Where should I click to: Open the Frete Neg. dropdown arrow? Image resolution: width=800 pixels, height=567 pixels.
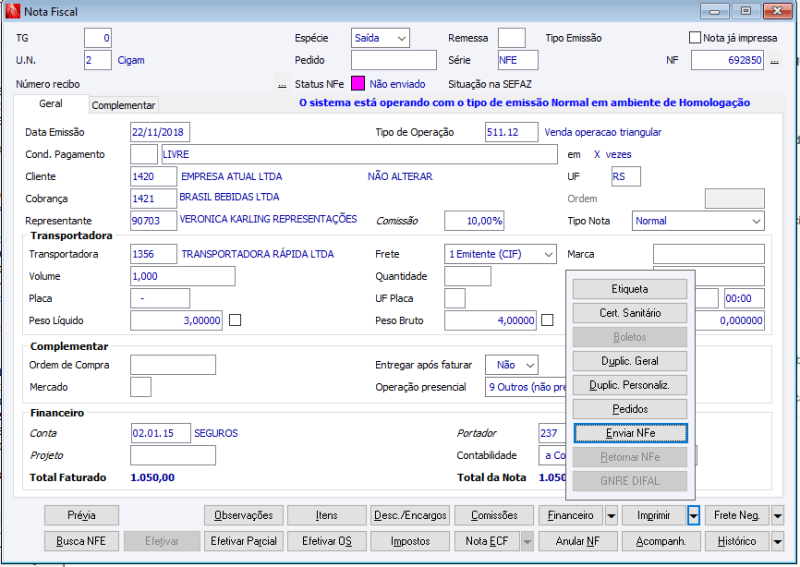(777, 515)
